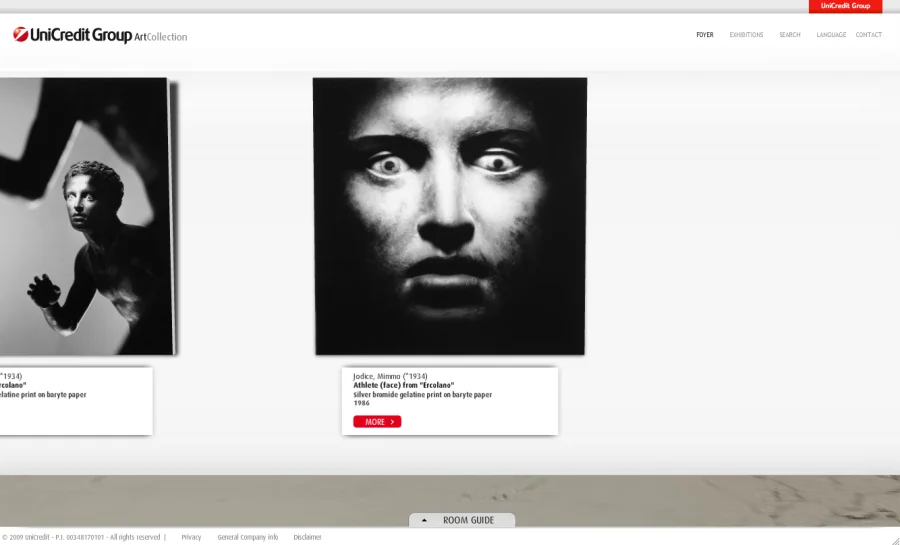Click the Art Collection text in header
The width and height of the screenshot is (900, 545).
tap(161, 37)
